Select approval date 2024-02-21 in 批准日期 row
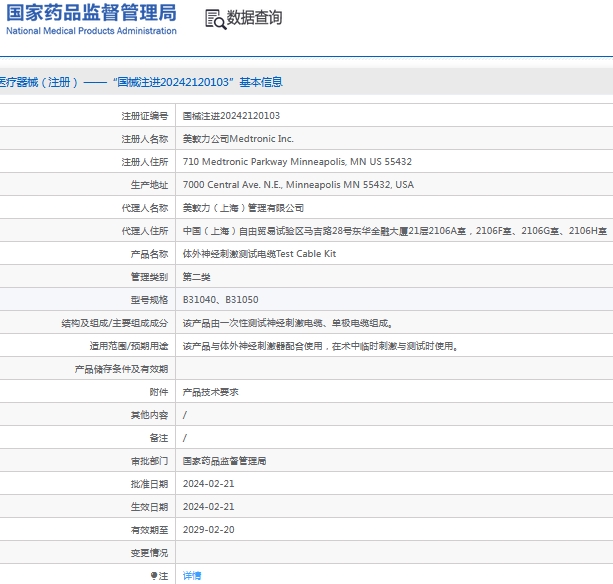Image resolution: width=613 pixels, height=584 pixels. click(208, 484)
